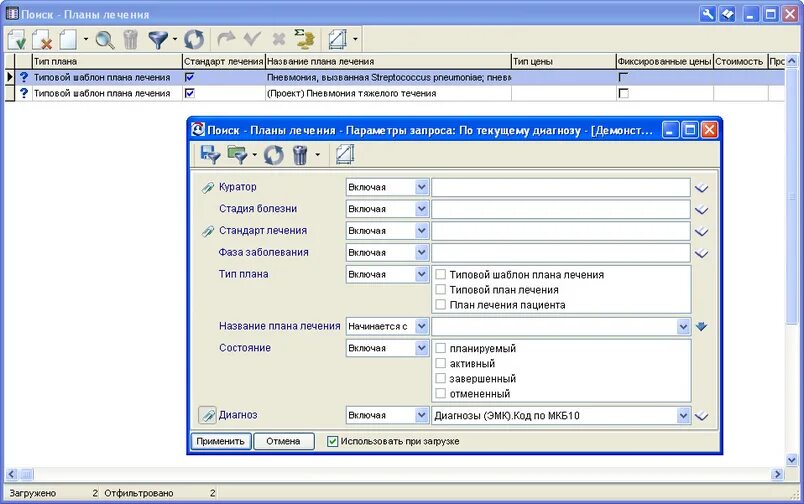Open the Начинается с condition dropdown
The image size is (804, 504).
tap(421, 326)
